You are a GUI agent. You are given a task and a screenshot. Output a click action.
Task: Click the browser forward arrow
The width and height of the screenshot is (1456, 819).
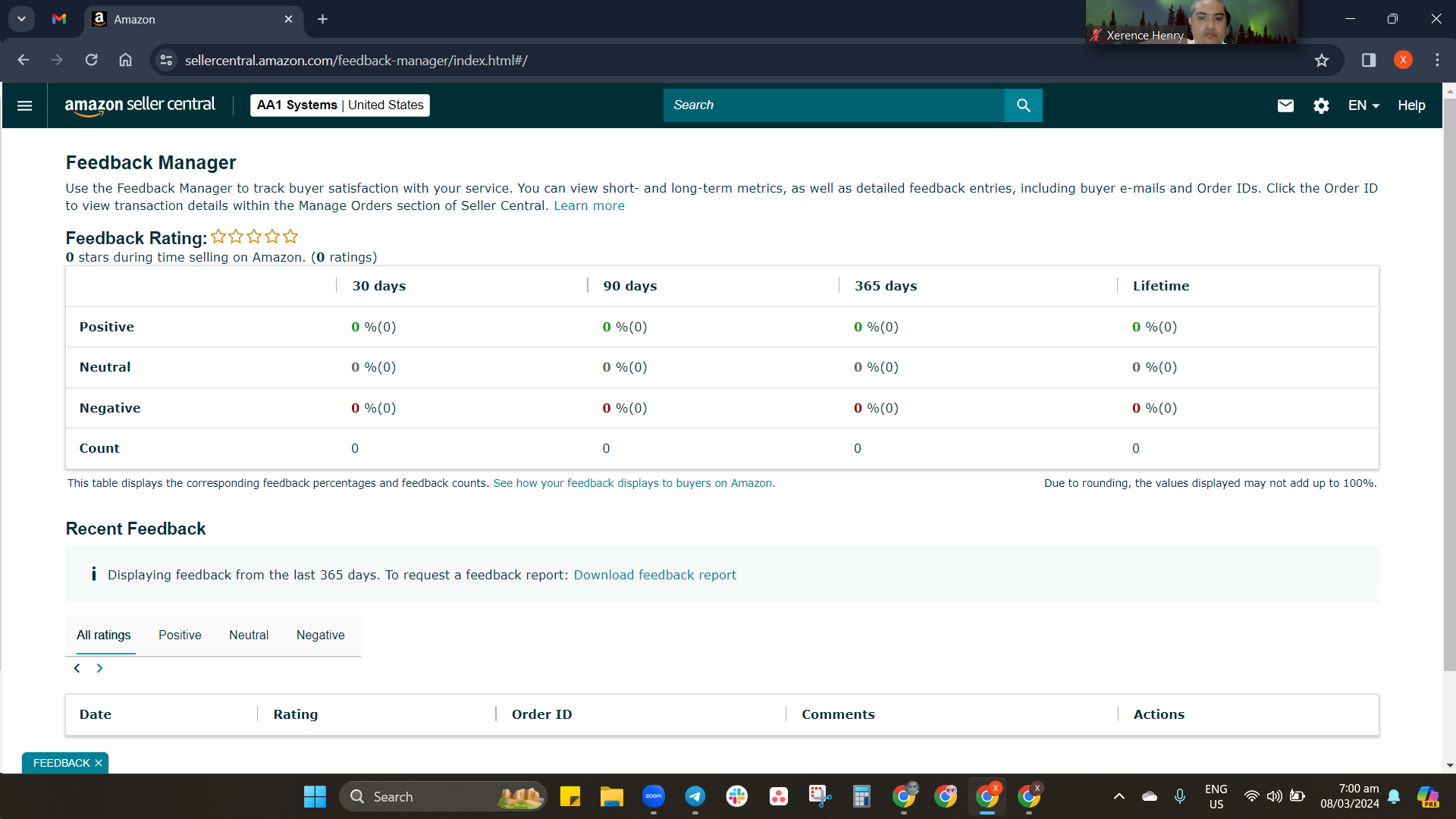click(57, 60)
